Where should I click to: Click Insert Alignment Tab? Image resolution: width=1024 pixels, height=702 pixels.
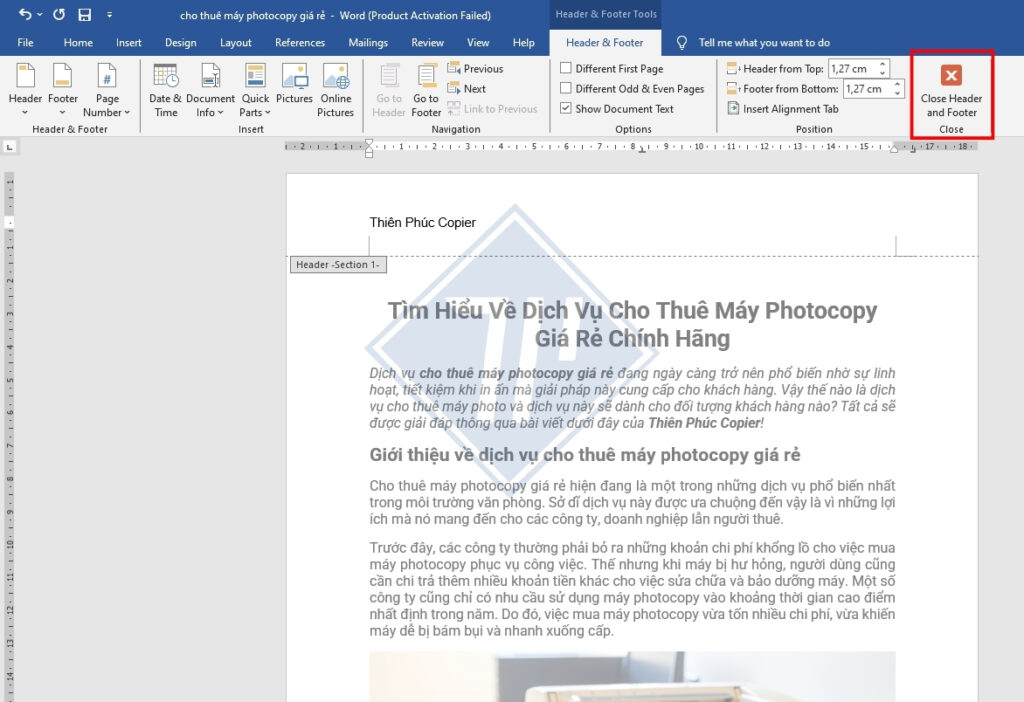point(782,109)
